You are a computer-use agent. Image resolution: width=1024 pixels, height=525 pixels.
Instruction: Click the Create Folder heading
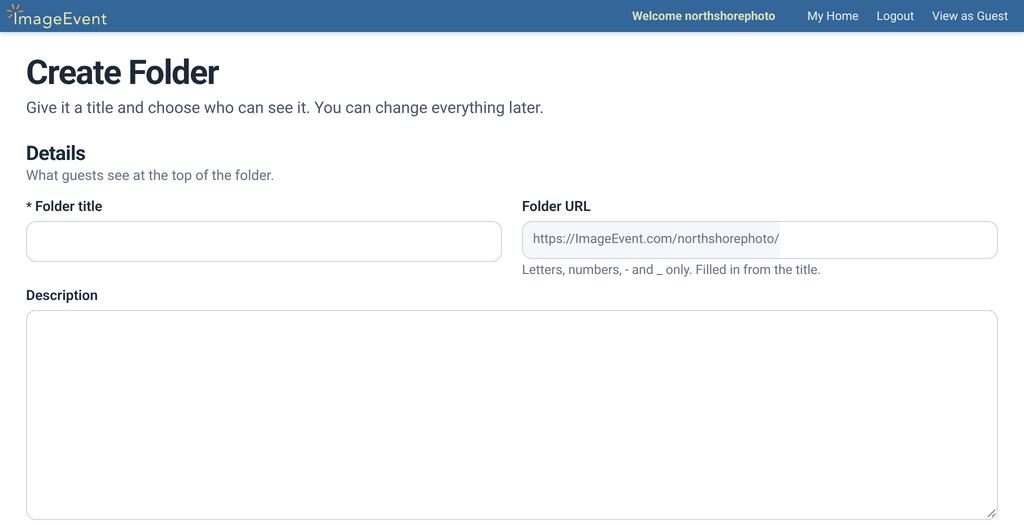(x=122, y=72)
